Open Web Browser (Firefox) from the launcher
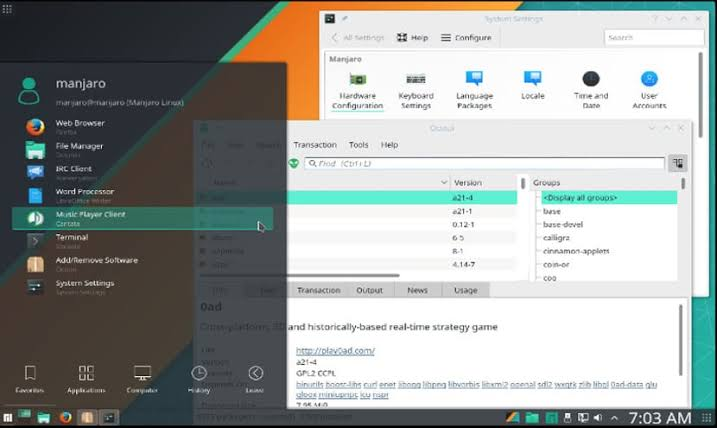This screenshot has width=717, height=428. (x=143, y=127)
